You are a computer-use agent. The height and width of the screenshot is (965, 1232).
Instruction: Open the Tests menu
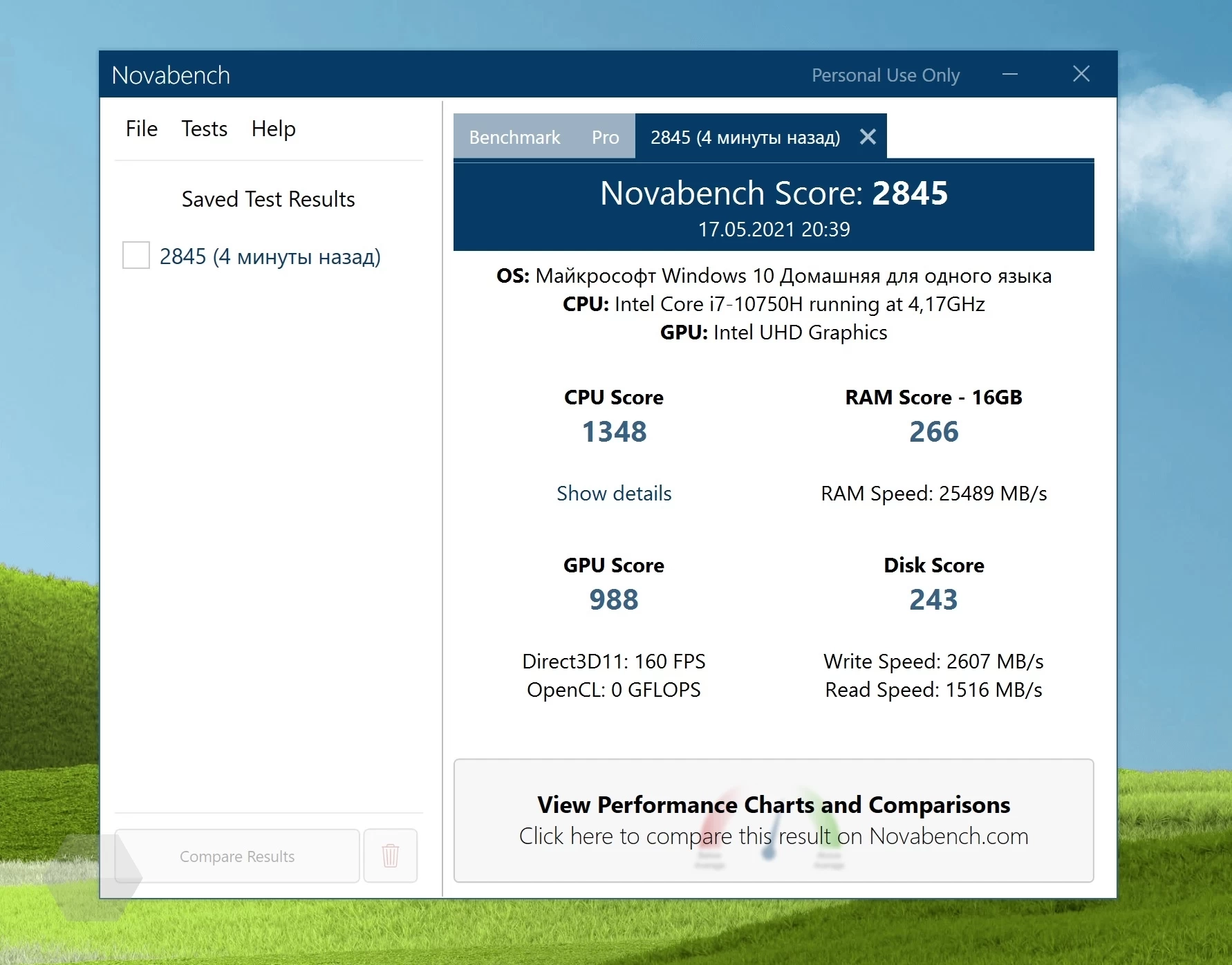(204, 129)
